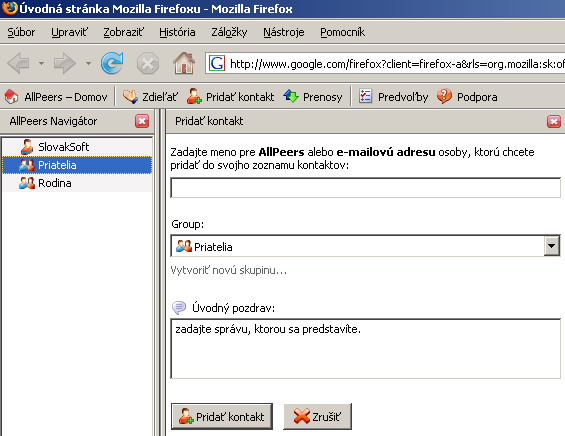Image resolution: width=565 pixels, height=436 pixels.
Task: Open the Back history dropdown arrow
Action: [x=42, y=63]
